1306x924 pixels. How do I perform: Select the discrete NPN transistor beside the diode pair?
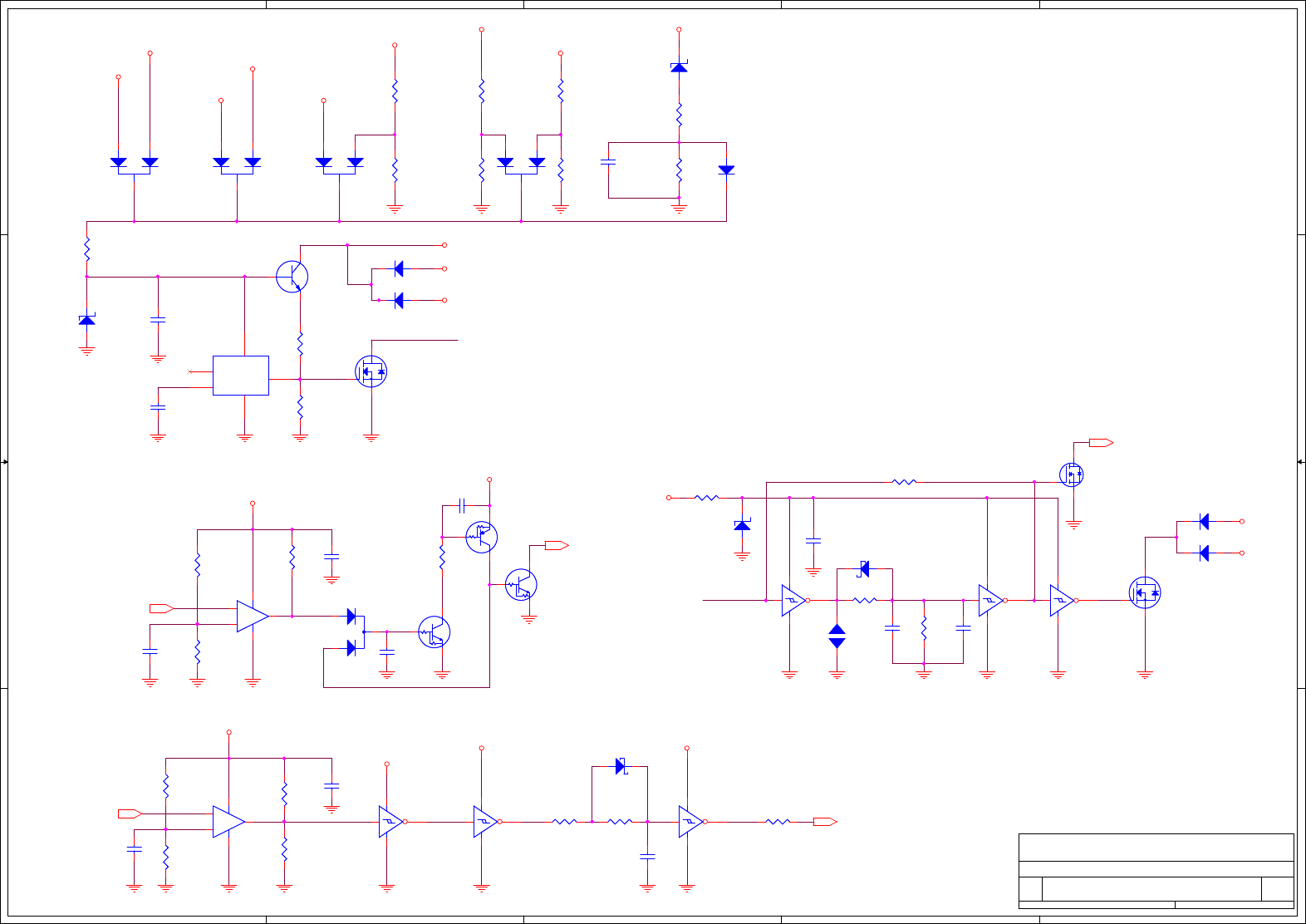[x=292, y=277]
